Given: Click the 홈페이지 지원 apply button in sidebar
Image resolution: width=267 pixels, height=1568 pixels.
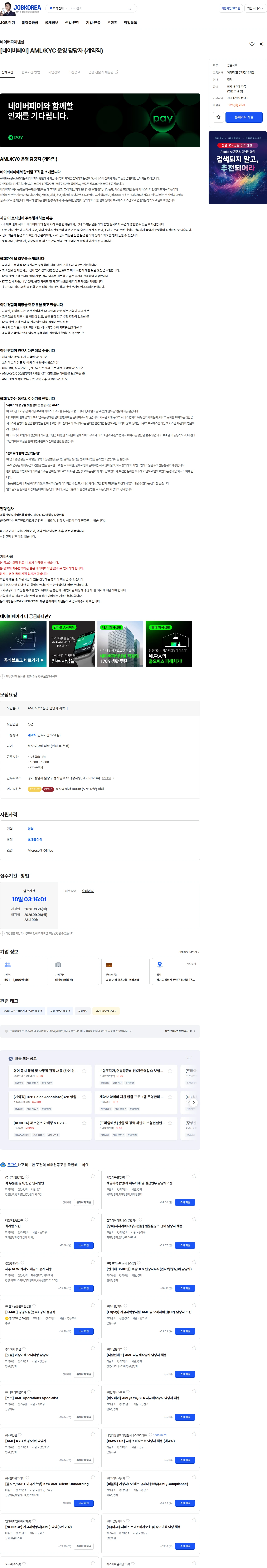Looking at the screenshot, I should click(244, 117).
